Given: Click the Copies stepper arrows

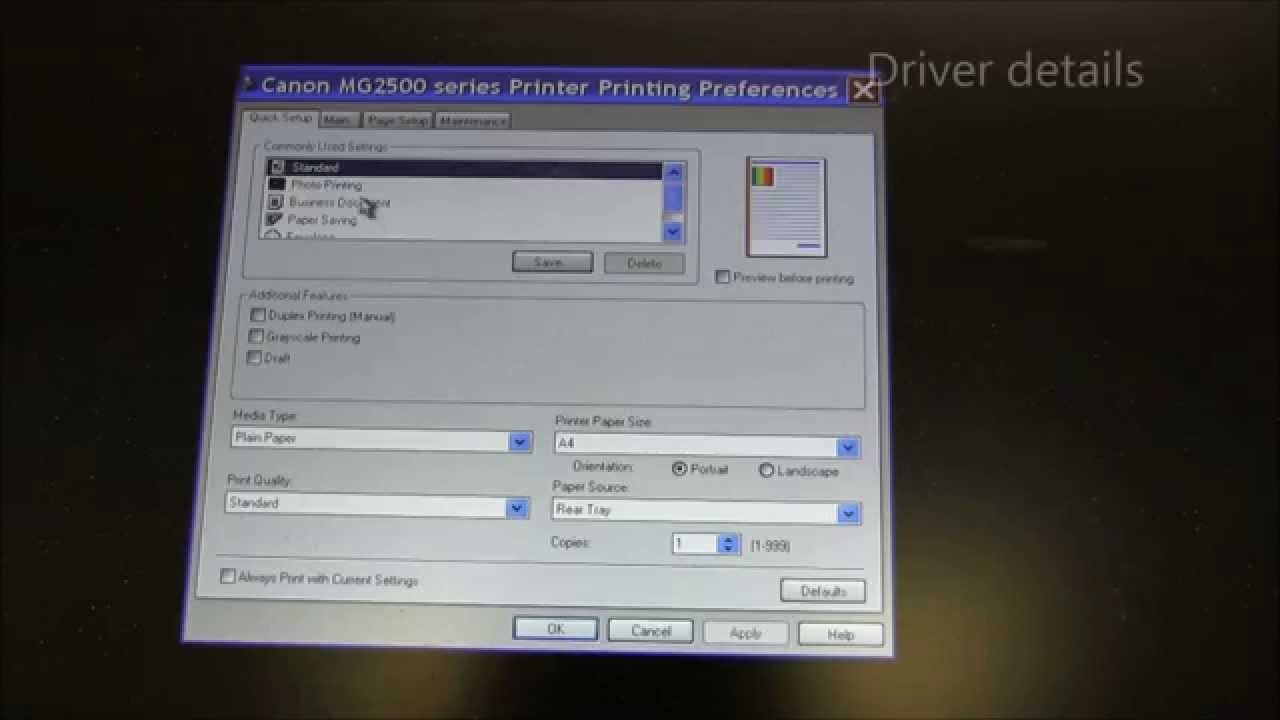Looking at the screenshot, I should (x=729, y=544).
